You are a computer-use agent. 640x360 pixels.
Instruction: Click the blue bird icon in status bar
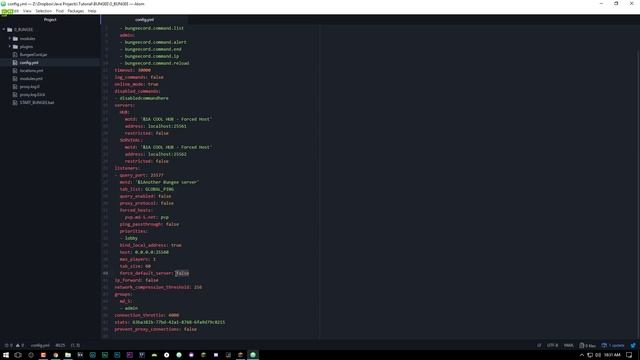[x=633, y=345]
